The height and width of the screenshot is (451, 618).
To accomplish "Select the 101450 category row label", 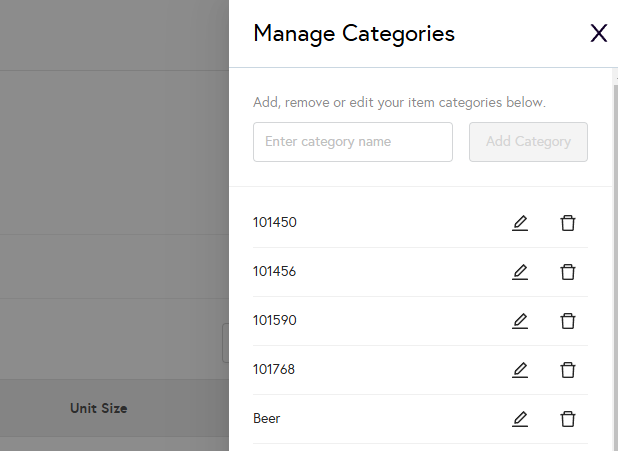I will (275, 222).
